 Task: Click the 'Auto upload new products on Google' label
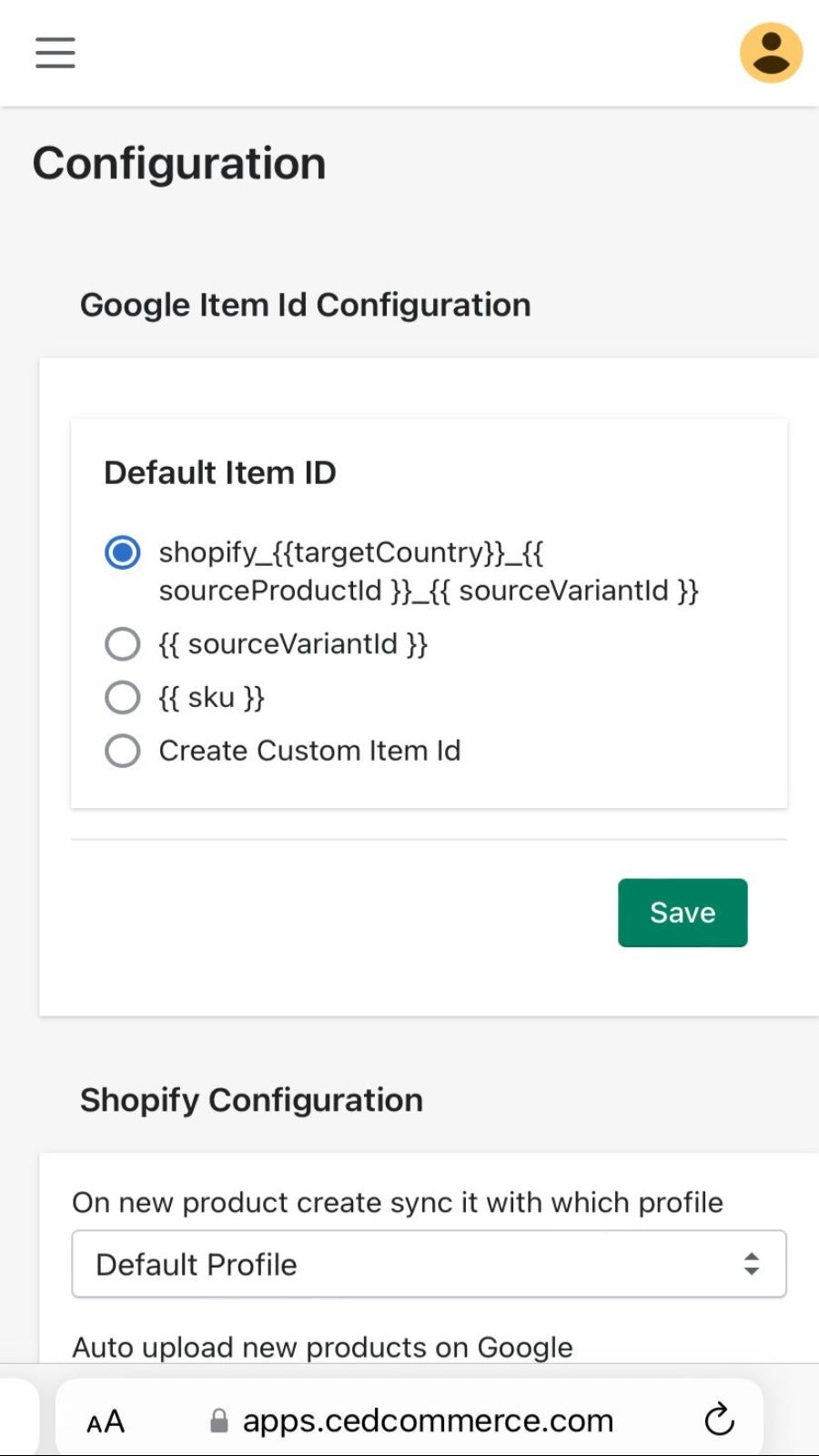pyautogui.click(x=322, y=1347)
